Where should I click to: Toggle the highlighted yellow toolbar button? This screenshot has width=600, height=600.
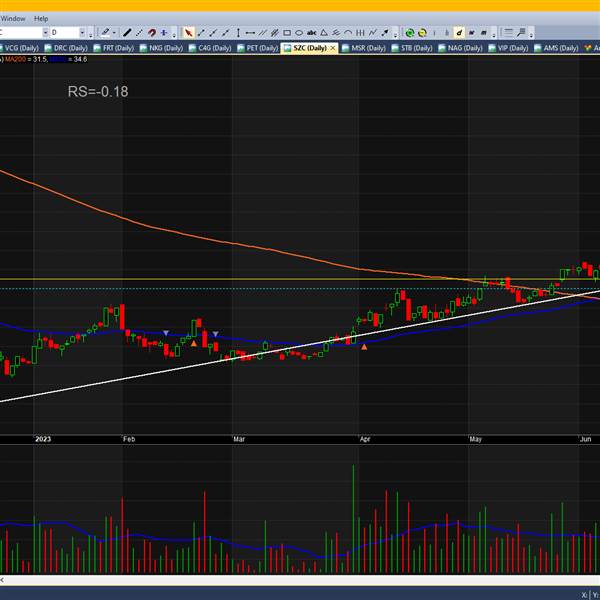coord(459,33)
